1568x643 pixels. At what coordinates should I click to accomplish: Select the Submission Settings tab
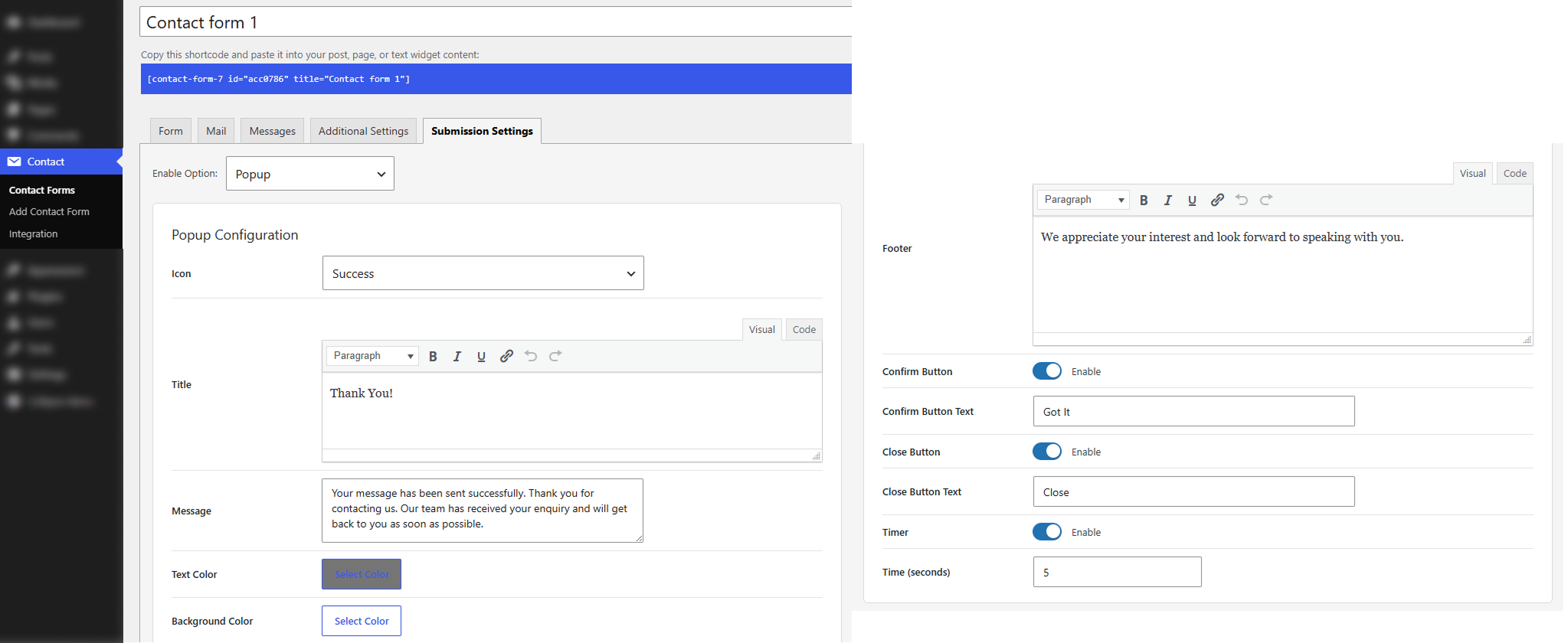point(483,131)
